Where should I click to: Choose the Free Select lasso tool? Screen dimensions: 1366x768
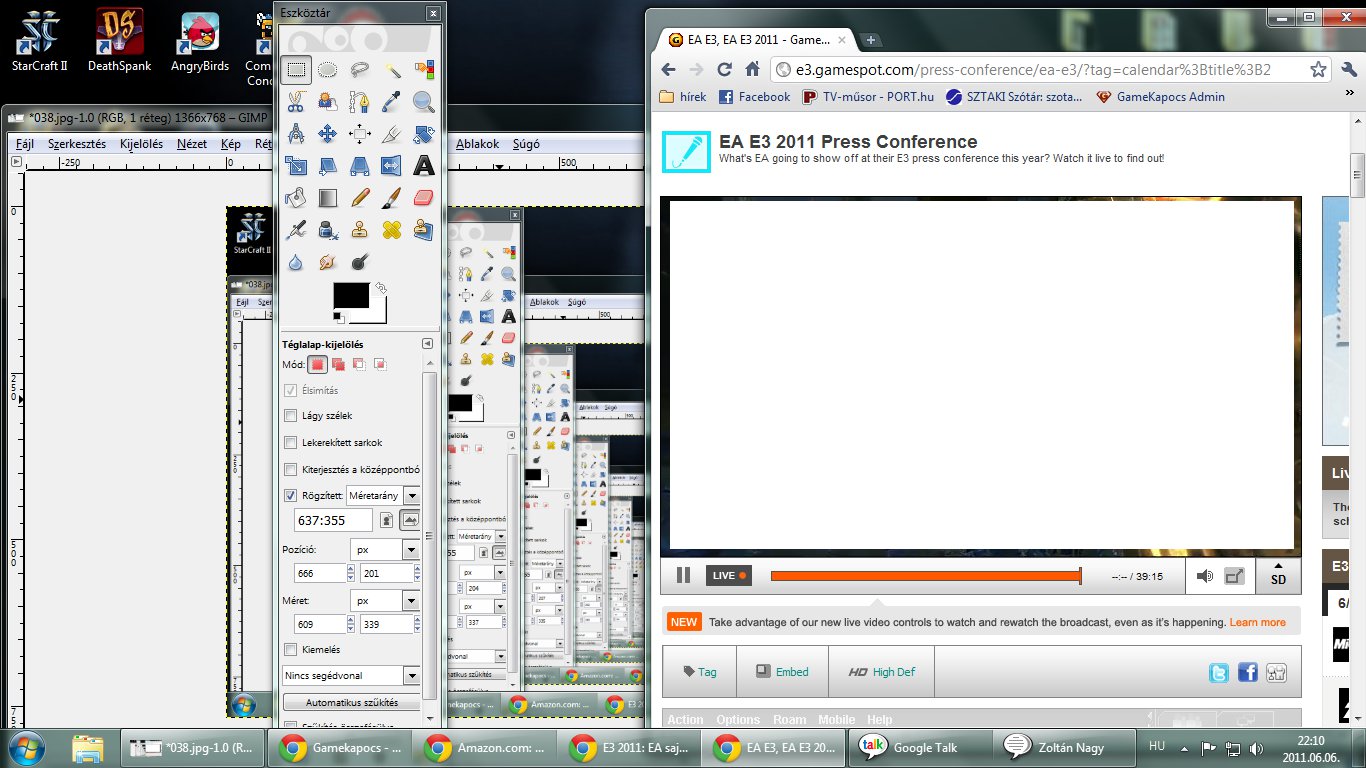point(360,70)
